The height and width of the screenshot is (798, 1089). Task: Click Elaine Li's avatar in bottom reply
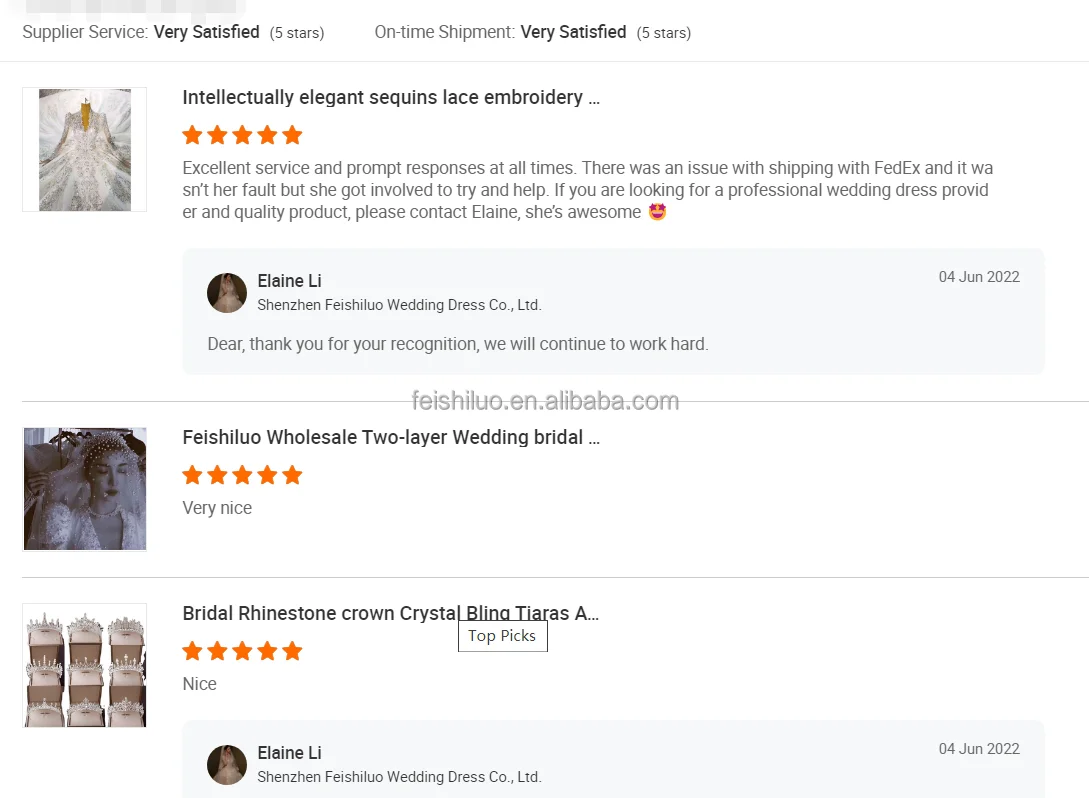(227, 765)
